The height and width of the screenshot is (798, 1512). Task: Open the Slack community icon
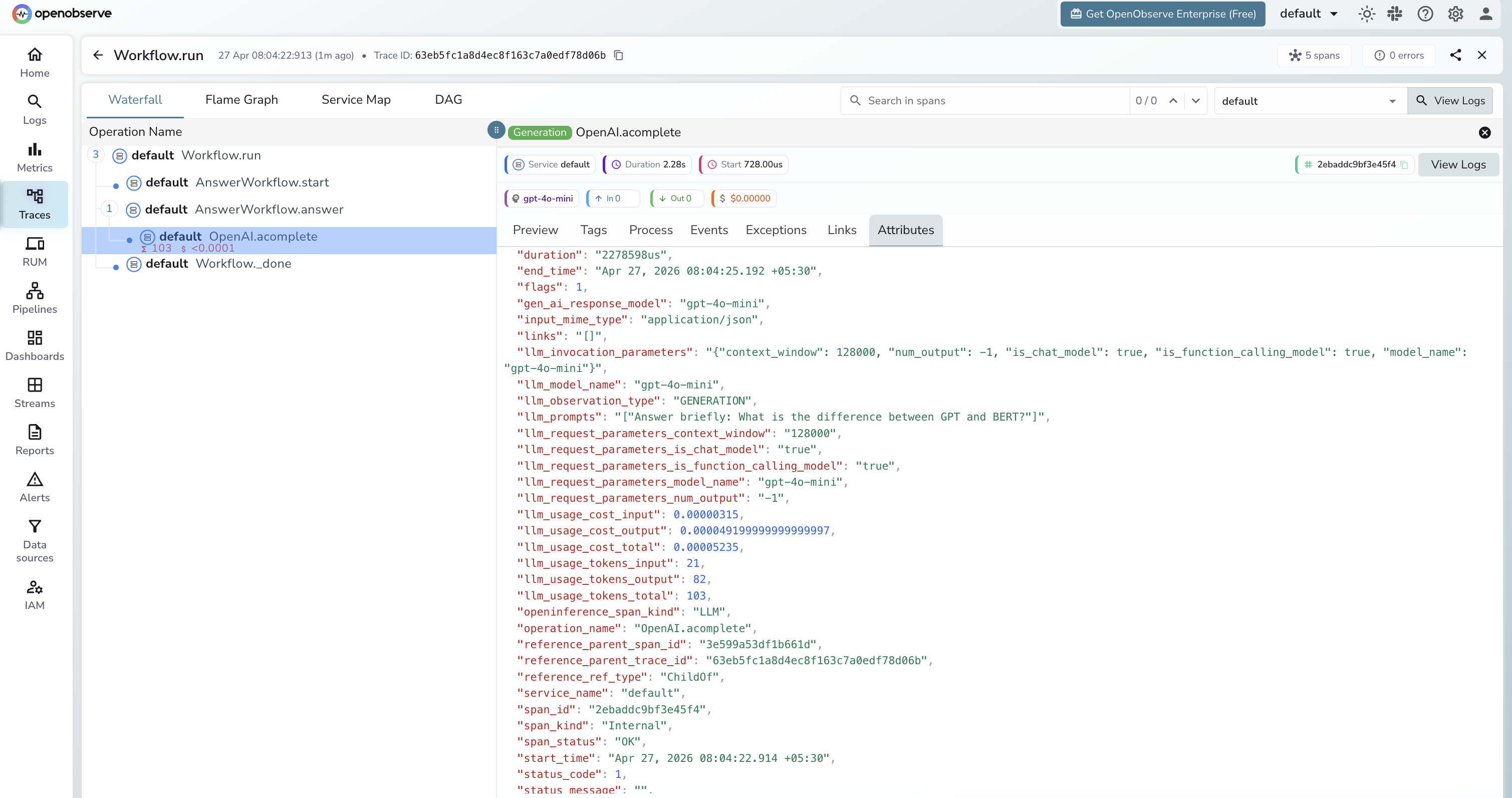(1396, 14)
